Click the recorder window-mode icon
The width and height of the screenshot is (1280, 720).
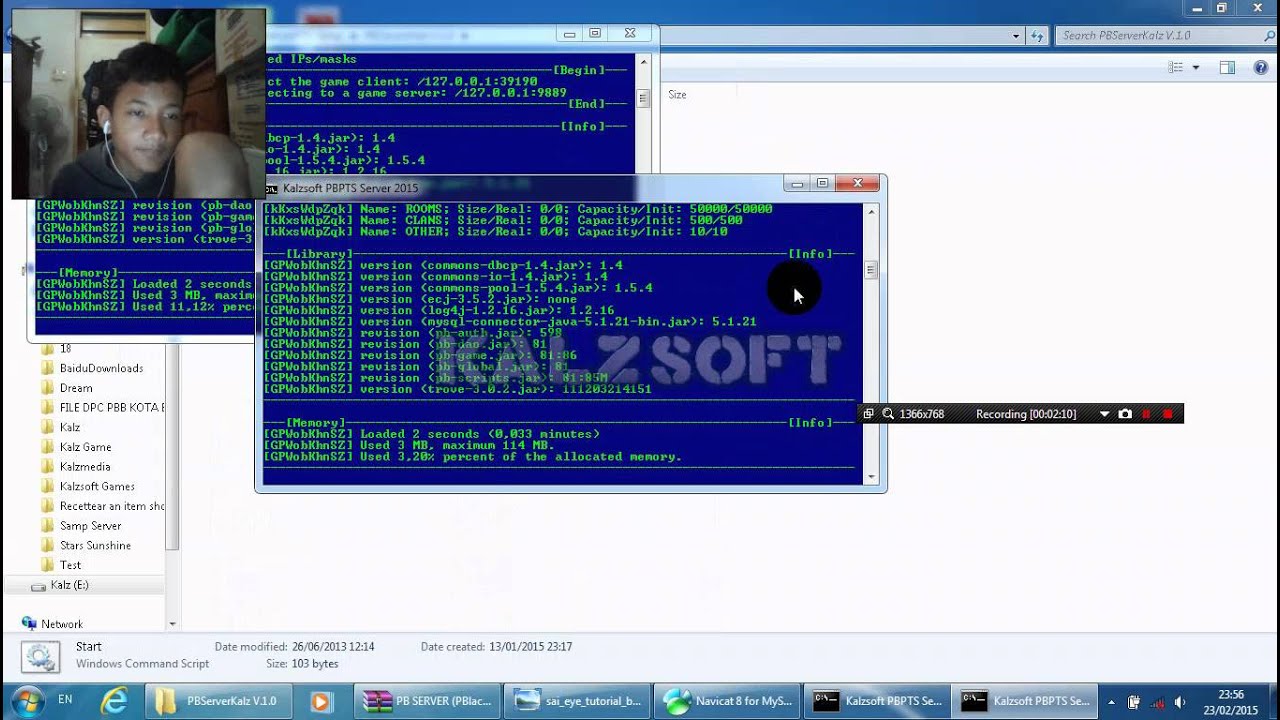click(x=868, y=414)
